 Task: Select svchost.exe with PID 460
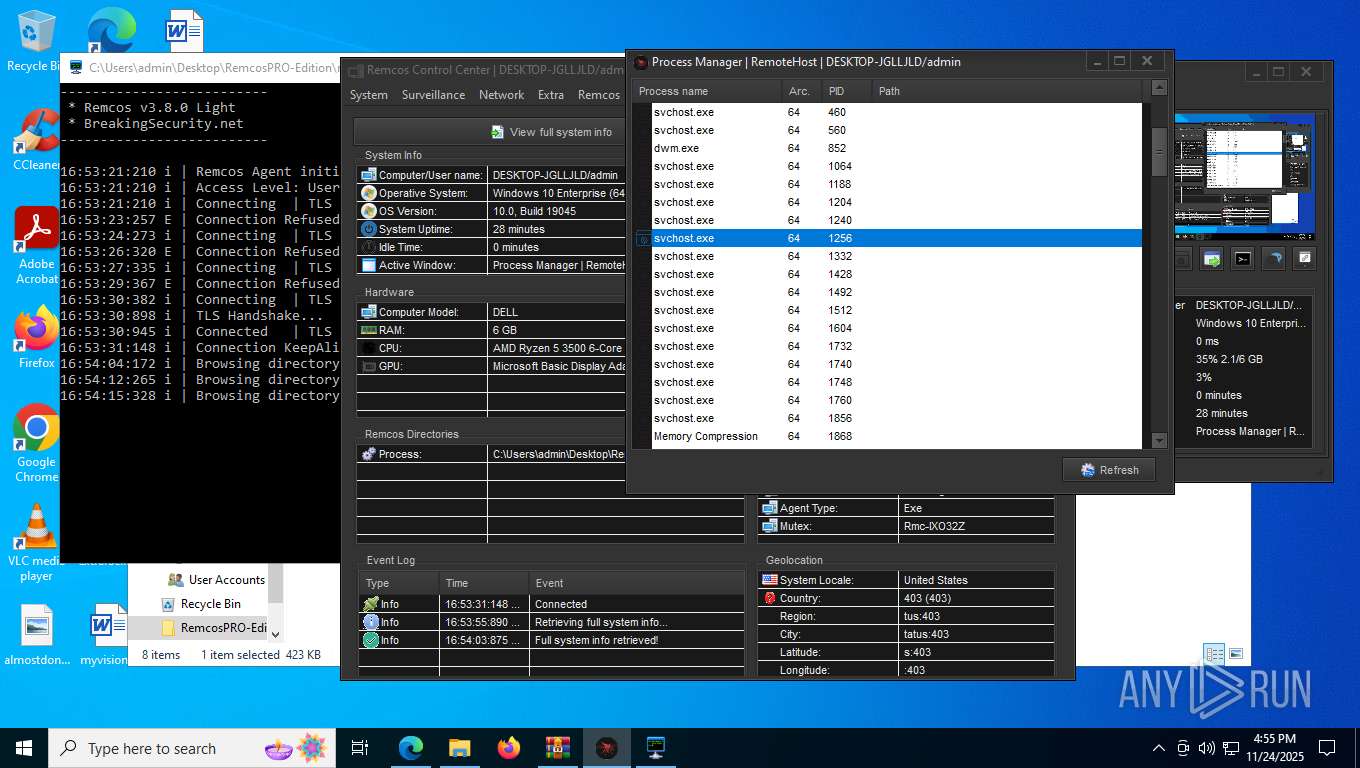click(887, 112)
